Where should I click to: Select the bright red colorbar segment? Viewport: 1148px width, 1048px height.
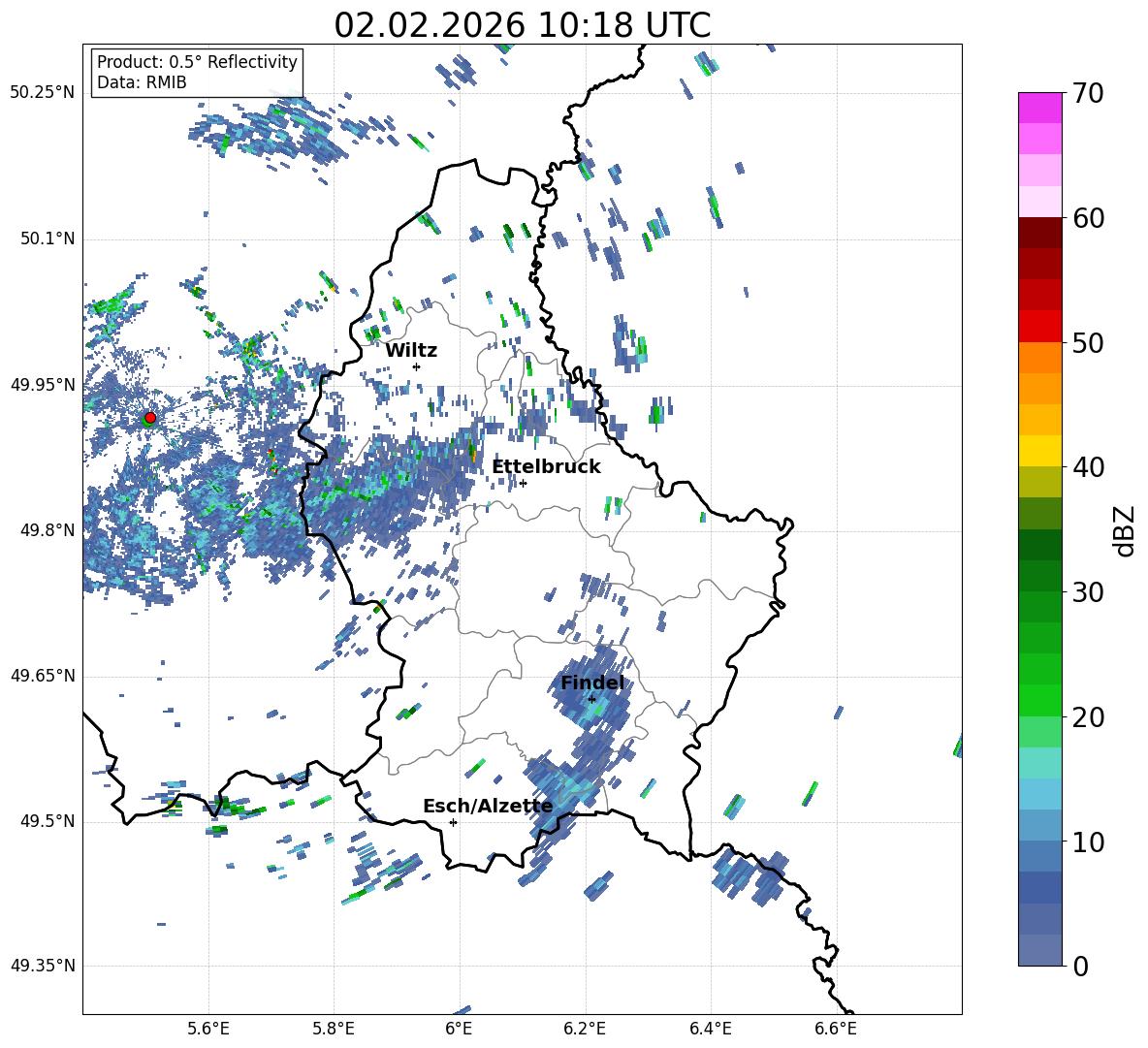coord(1040,326)
